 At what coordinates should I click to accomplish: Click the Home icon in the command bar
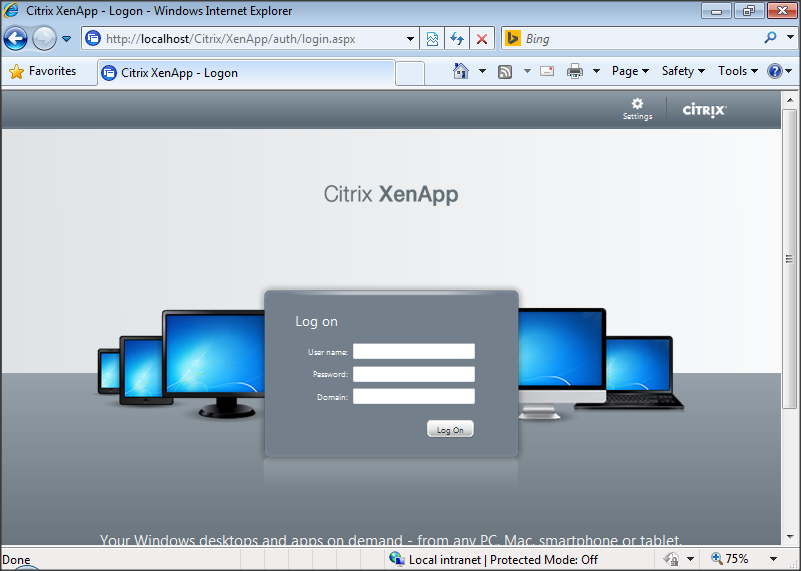click(461, 71)
